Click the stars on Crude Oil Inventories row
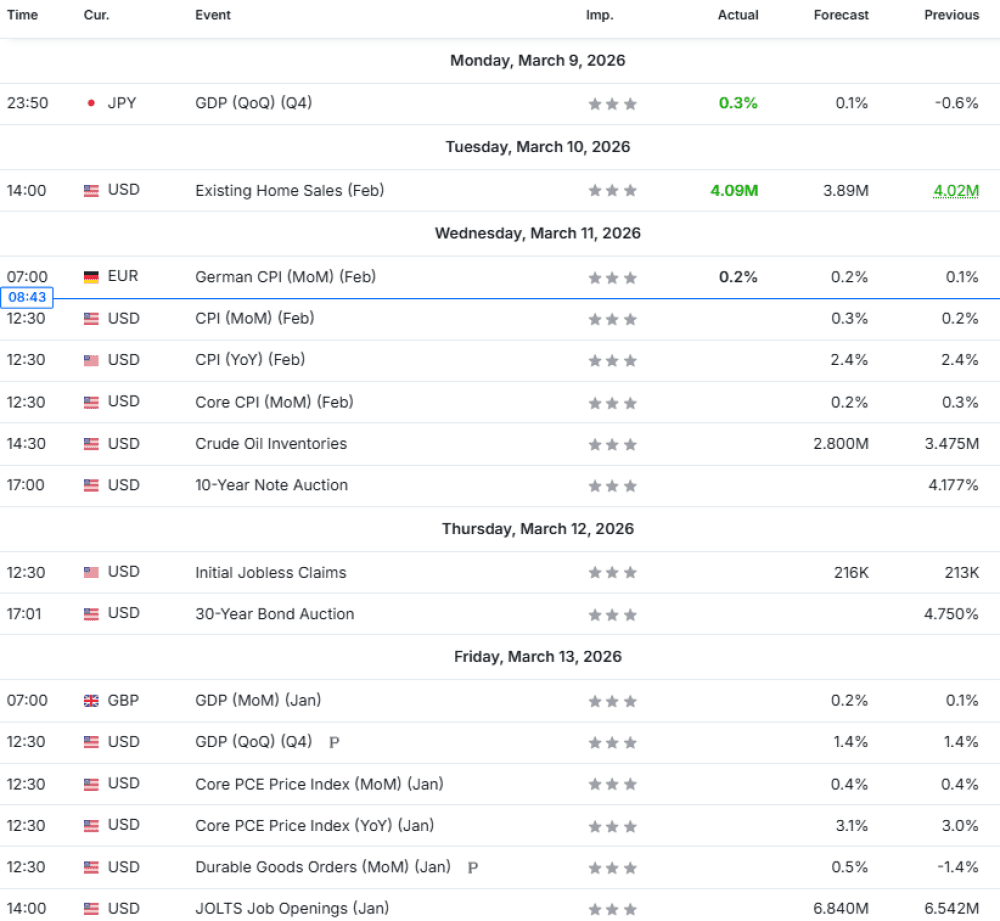Image resolution: width=1000 pixels, height=921 pixels. pyautogui.click(x=611, y=444)
